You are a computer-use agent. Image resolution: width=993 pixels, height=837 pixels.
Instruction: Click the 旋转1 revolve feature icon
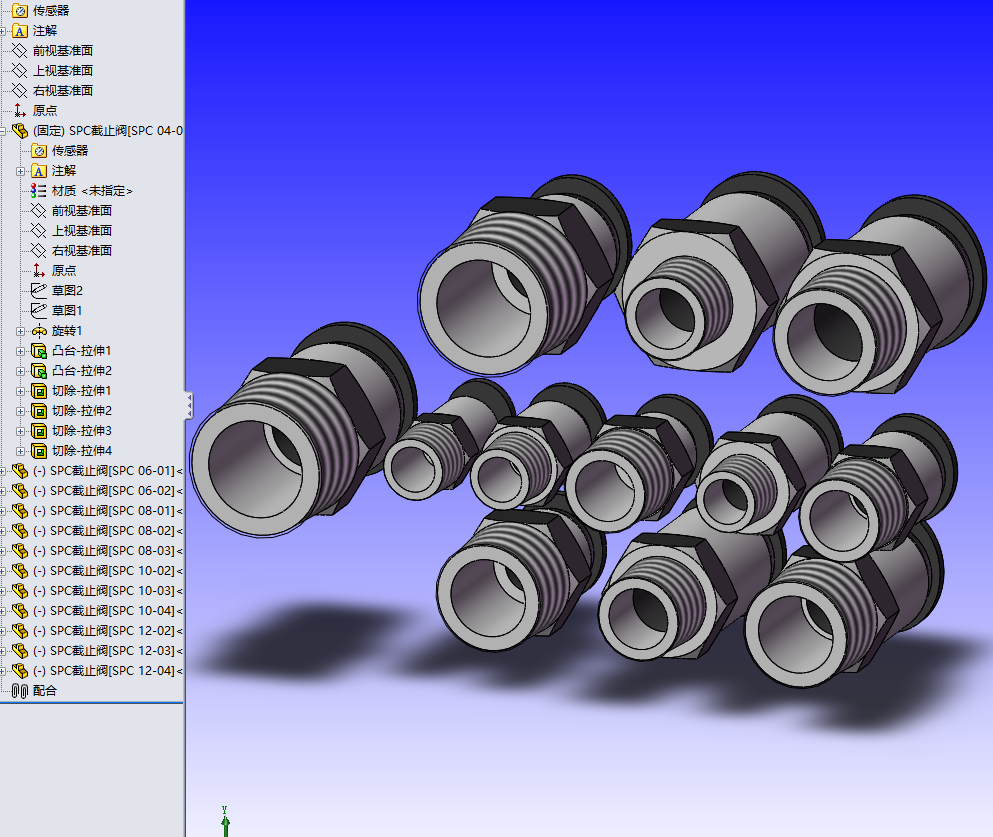click(x=39, y=331)
